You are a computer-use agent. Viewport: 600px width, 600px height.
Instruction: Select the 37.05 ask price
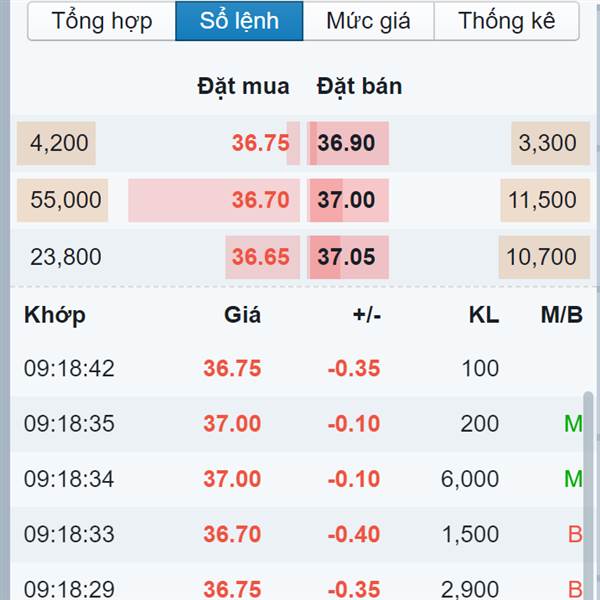click(346, 257)
